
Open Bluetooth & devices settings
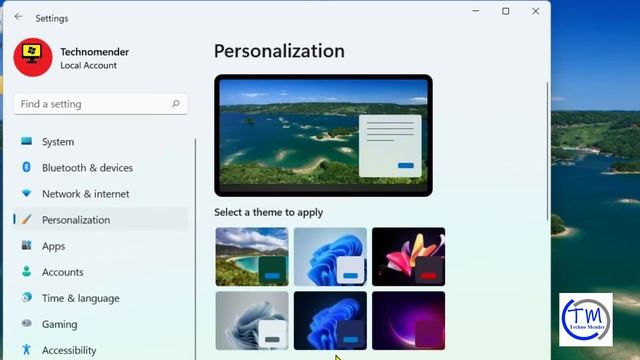coord(101,168)
